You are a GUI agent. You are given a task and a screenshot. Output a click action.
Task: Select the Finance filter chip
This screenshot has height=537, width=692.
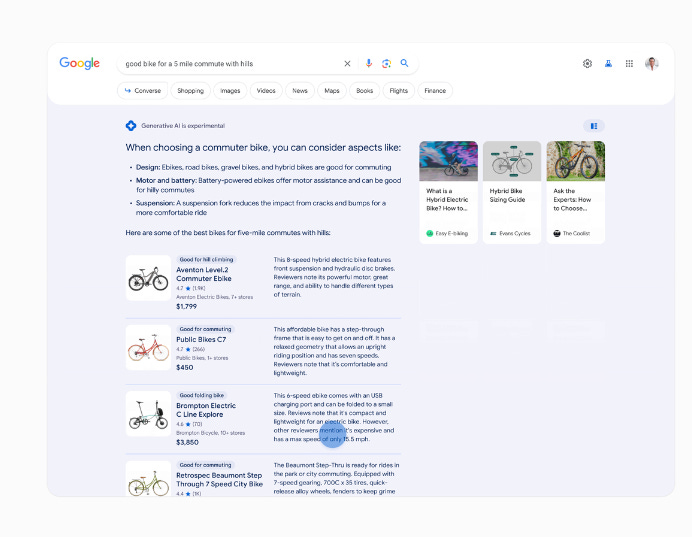pos(435,90)
